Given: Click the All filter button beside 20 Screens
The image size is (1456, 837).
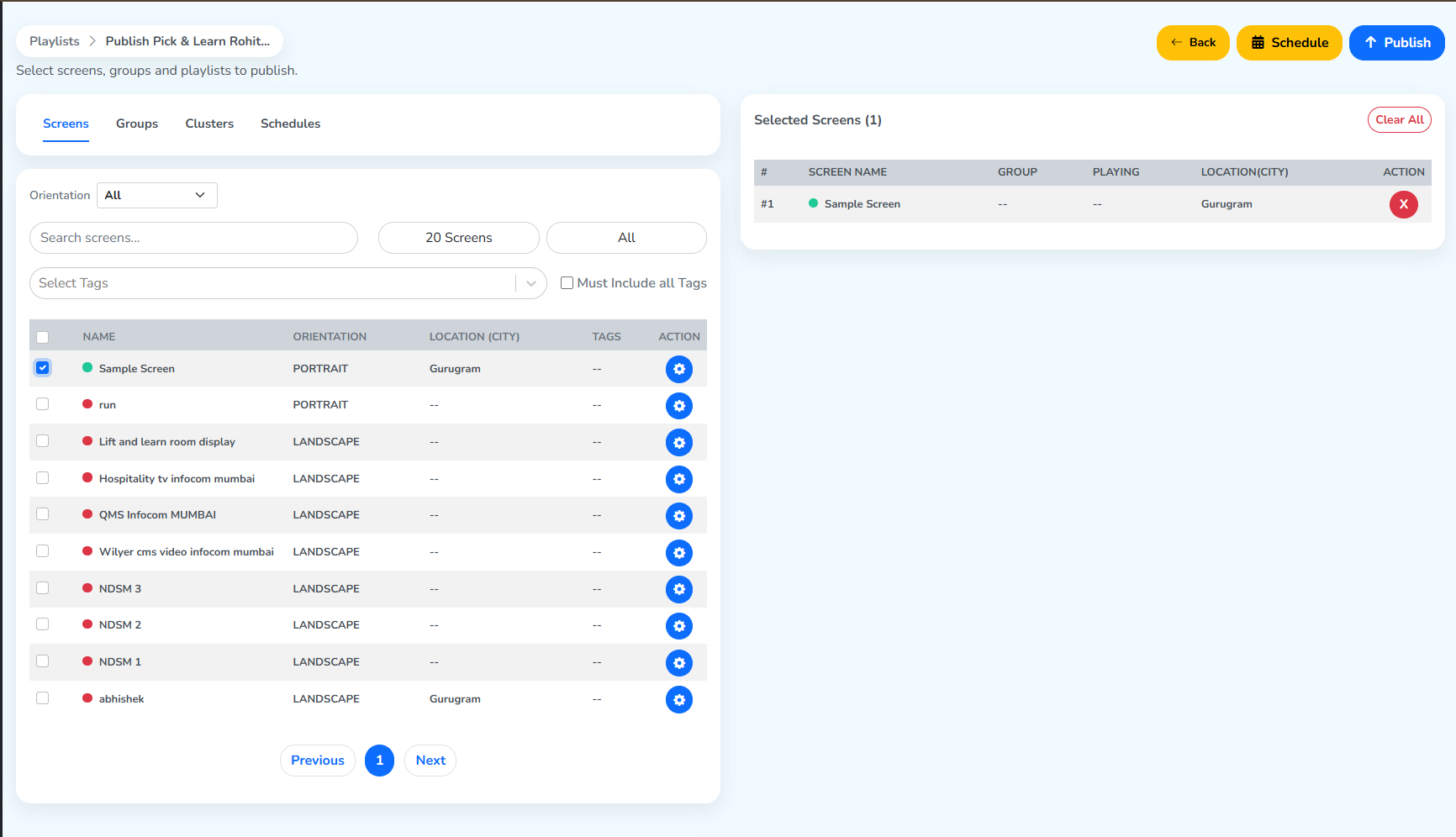Looking at the screenshot, I should pyautogui.click(x=626, y=238).
